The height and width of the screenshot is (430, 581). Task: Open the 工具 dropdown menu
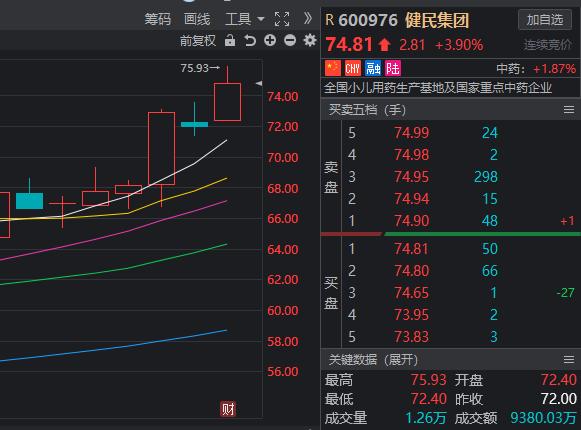click(x=244, y=19)
